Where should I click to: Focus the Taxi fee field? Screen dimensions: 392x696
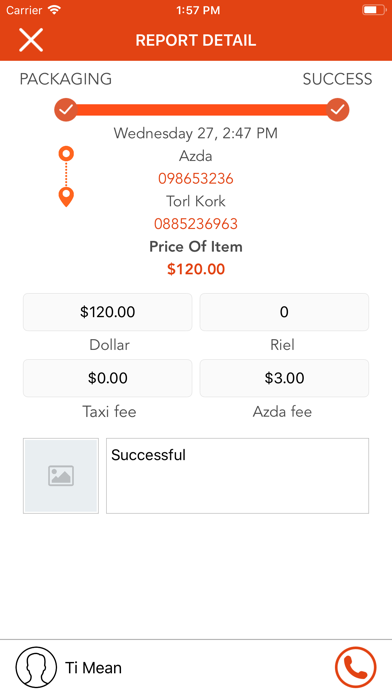(107, 378)
